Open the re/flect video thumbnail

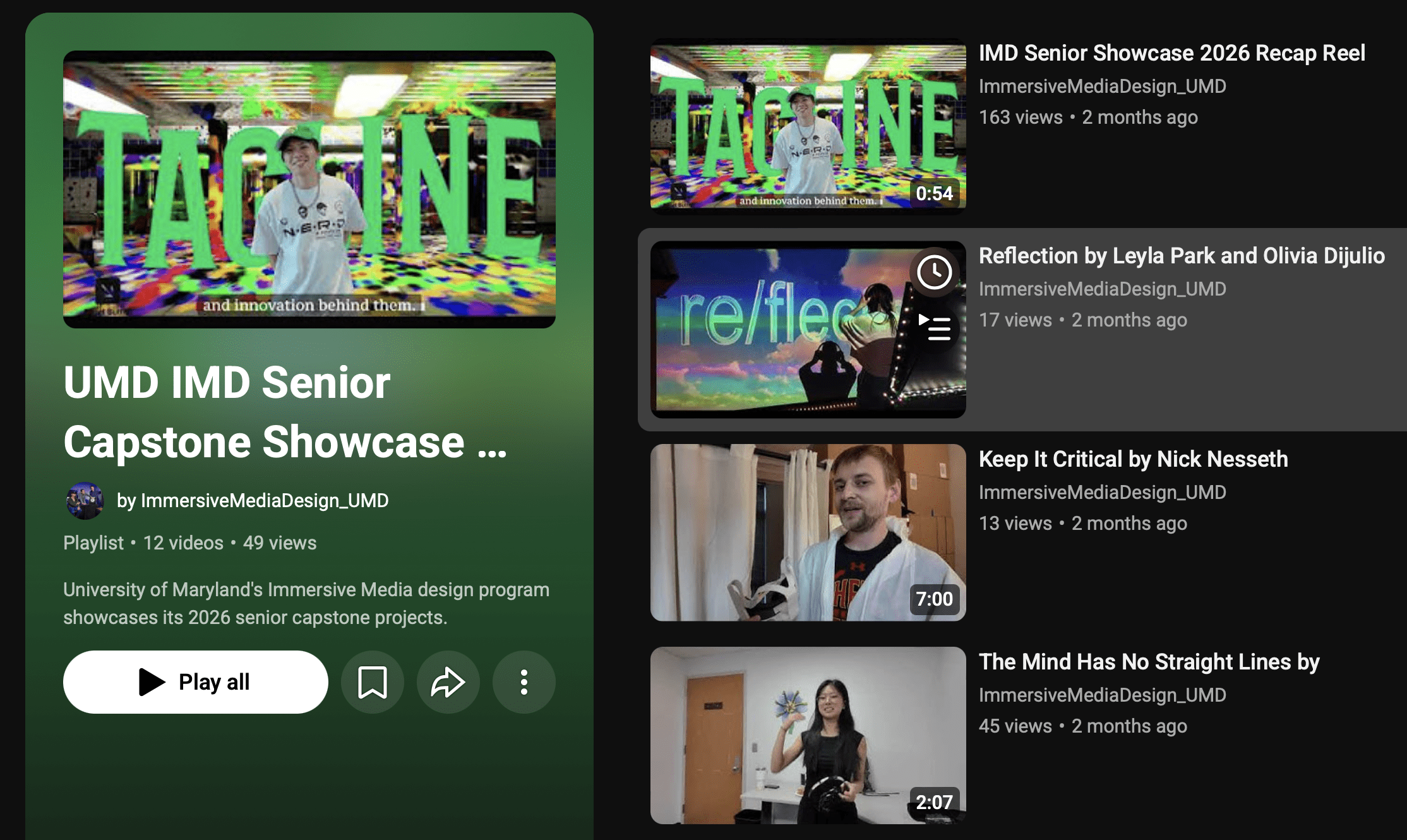pyautogui.click(x=808, y=330)
